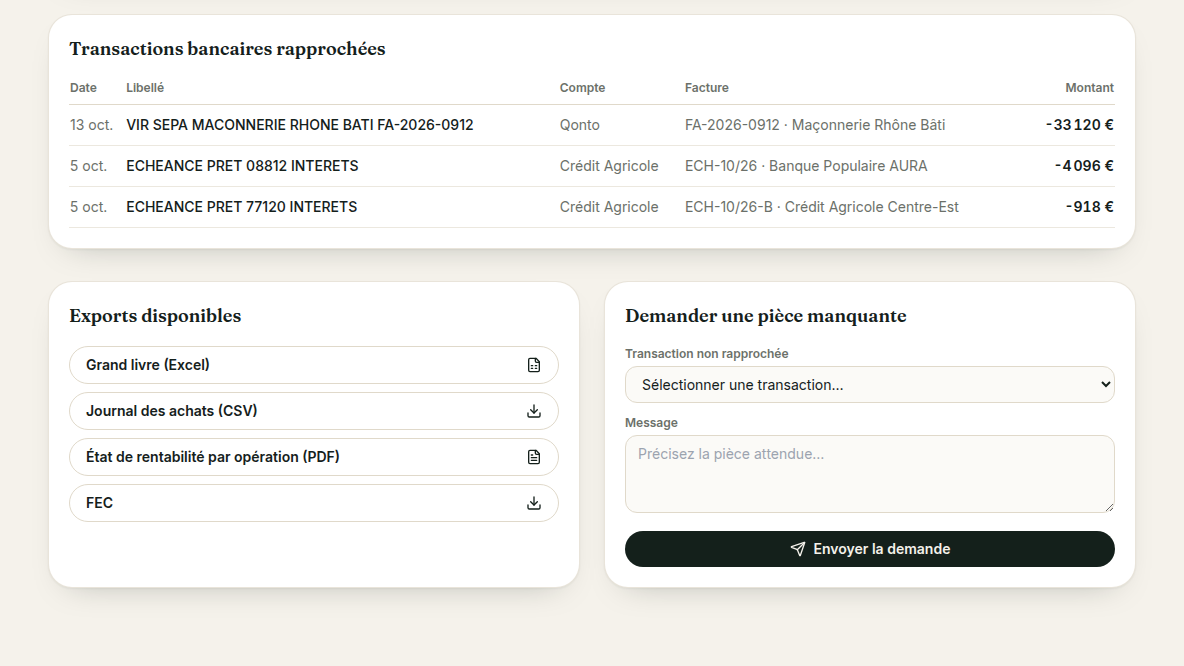
Task: Grab the Message textarea resize handle
Action: coord(1108,507)
